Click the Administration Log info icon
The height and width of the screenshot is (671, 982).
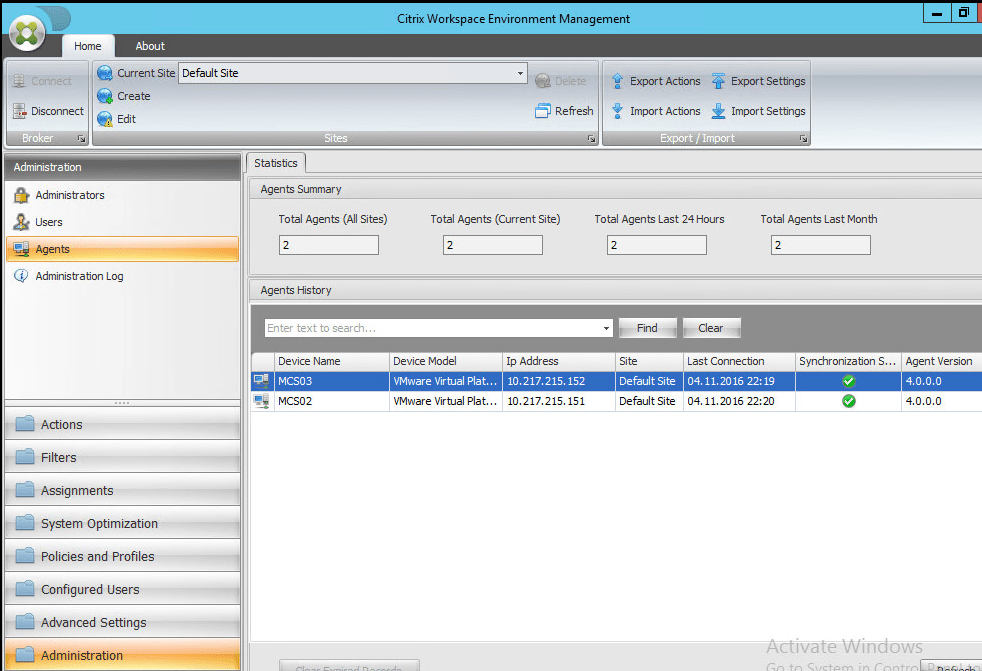click(21, 276)
